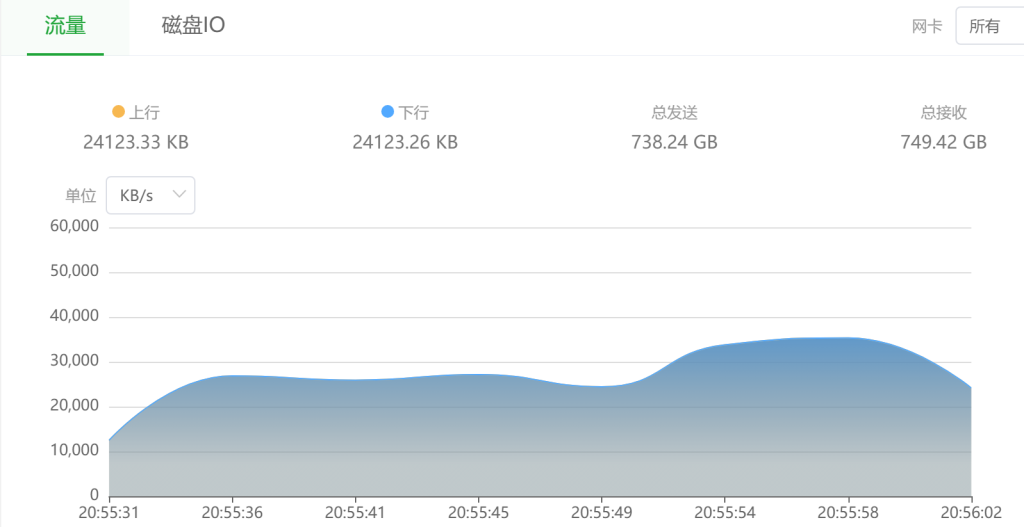Switch to the 流量 tab
Viewport: 1024px width, 527px height.
pyautogui.click(x=65, y=26)
